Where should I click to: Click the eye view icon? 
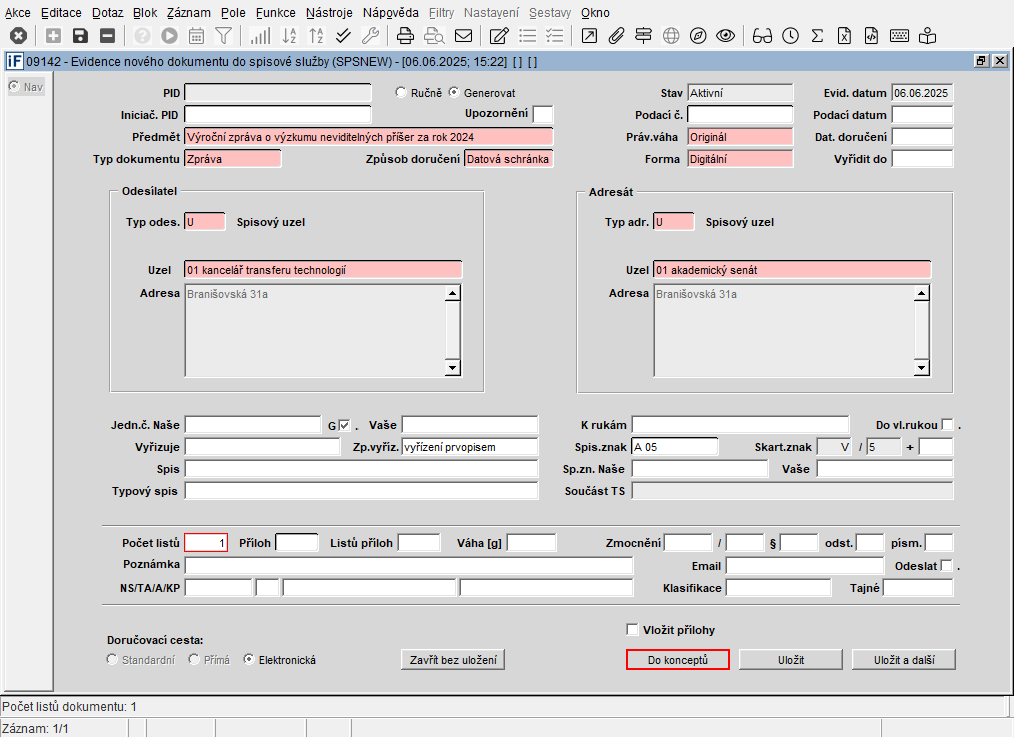[x=726, y=36]
